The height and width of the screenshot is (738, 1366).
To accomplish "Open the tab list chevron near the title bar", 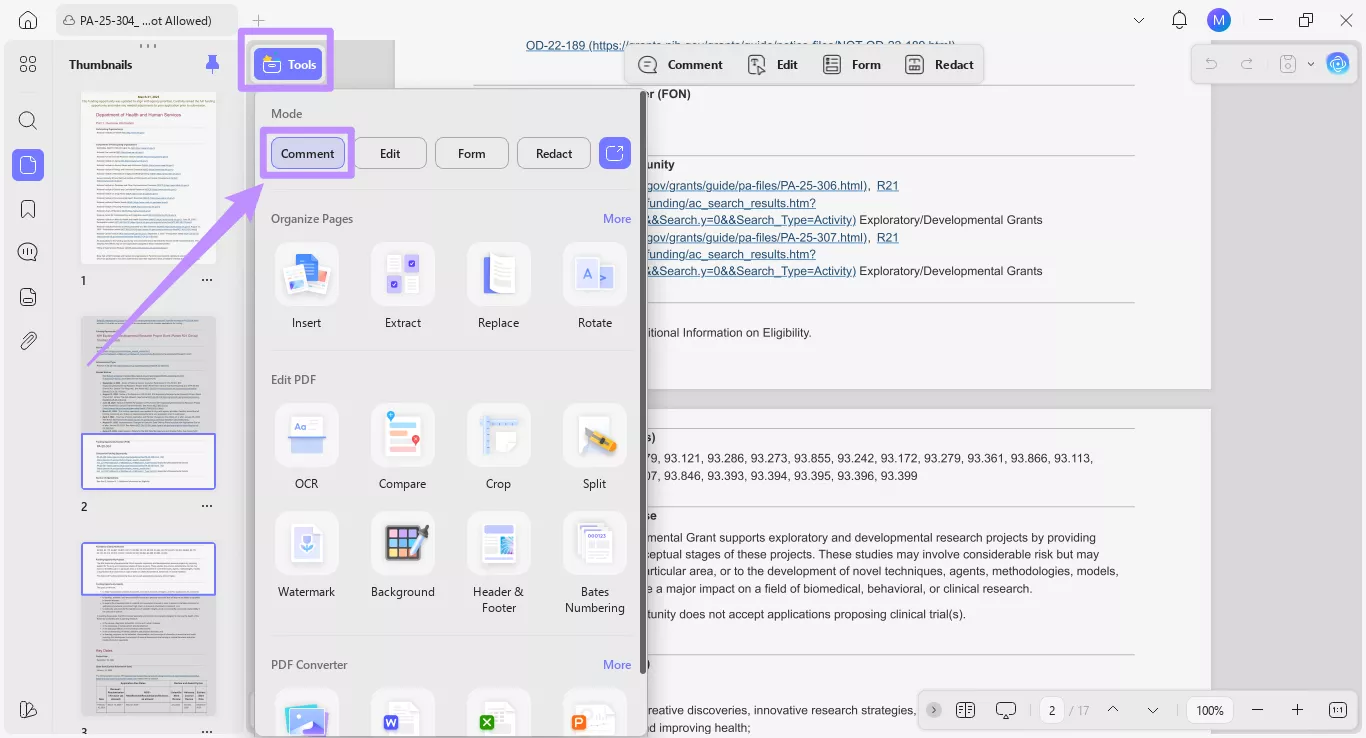I will pos(1139,19).
